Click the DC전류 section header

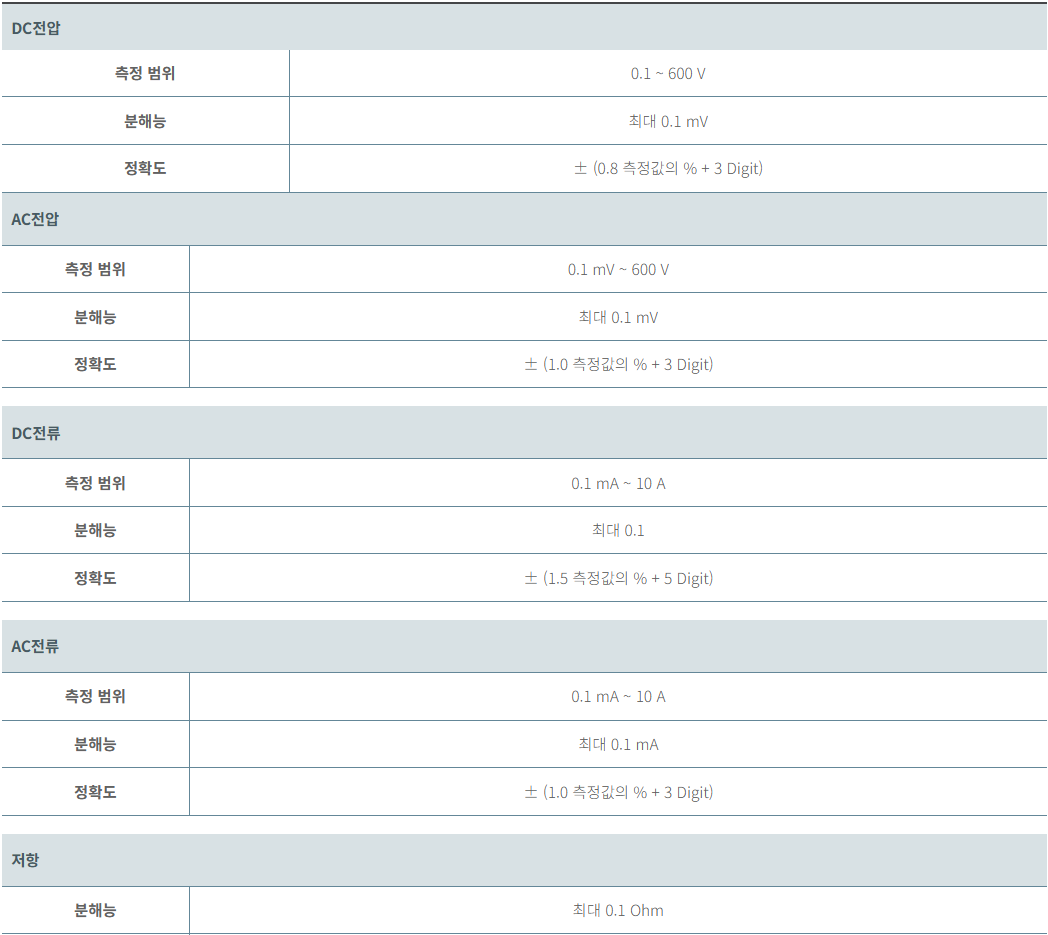click(524, 433)
